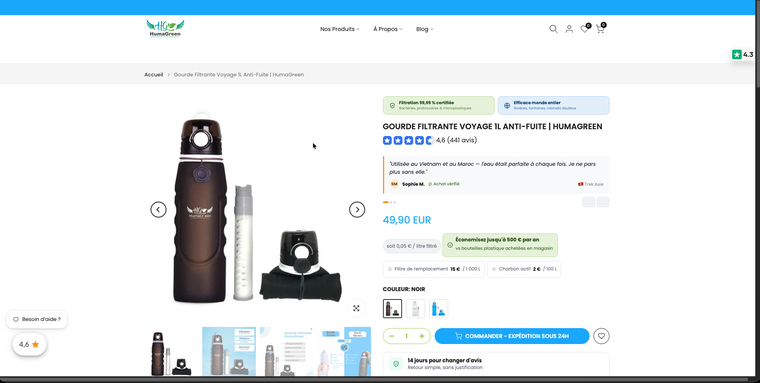
Task: Click Commander – Expédition sous 24H button
Action: click(x=512, y=336)
